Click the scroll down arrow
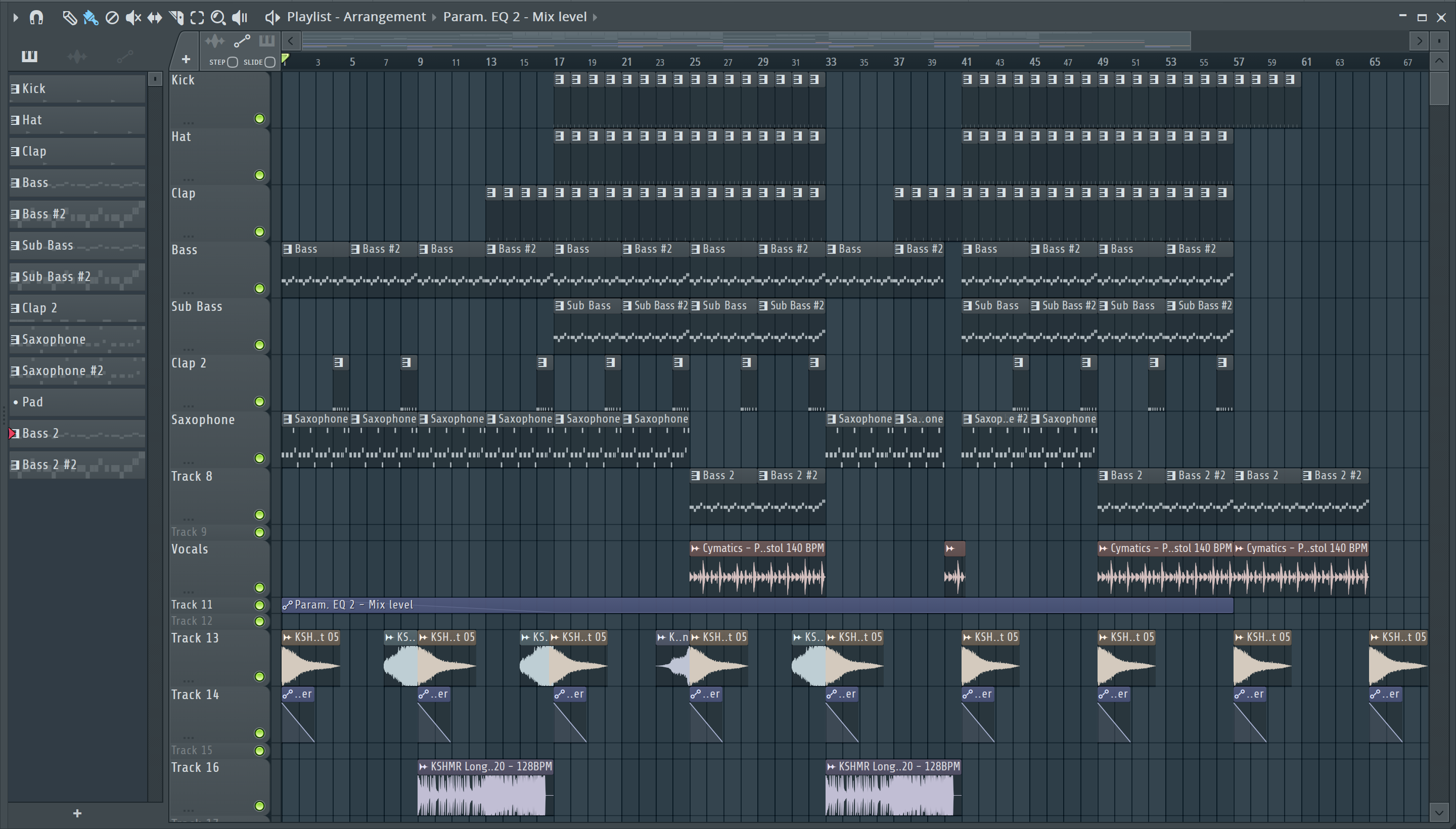Viewport: 1456px width, 829px height. [x=1439, y=811]
